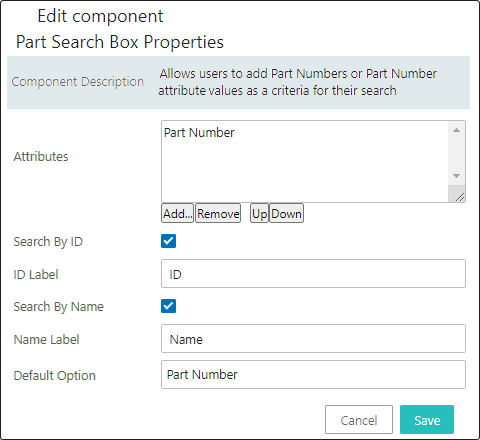Viewport: 480px width, 440px height.
Task: Click the Name Label text field
Action: [x=313, y=339]
